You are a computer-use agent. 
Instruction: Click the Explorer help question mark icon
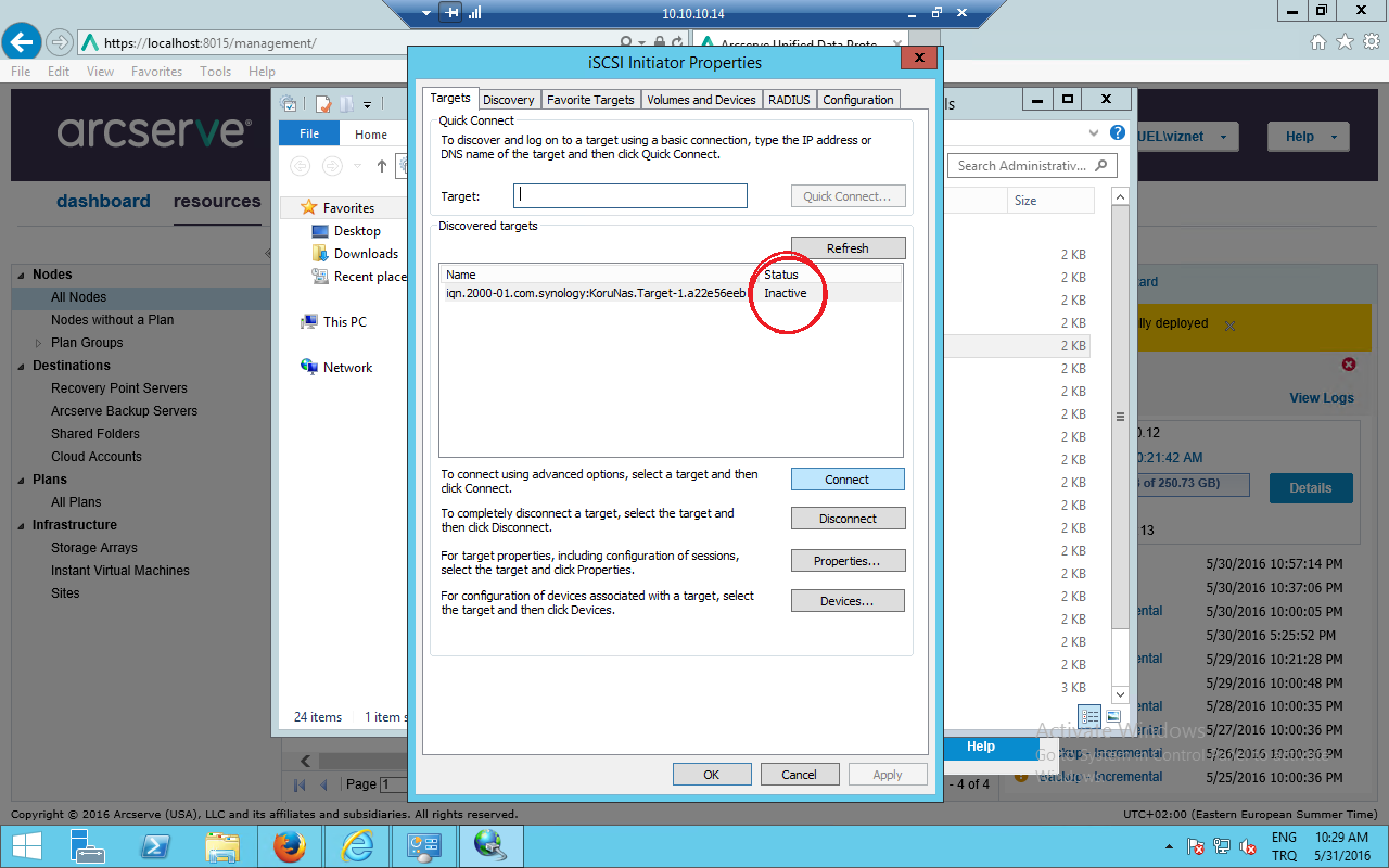click(x=1117, y=133)
